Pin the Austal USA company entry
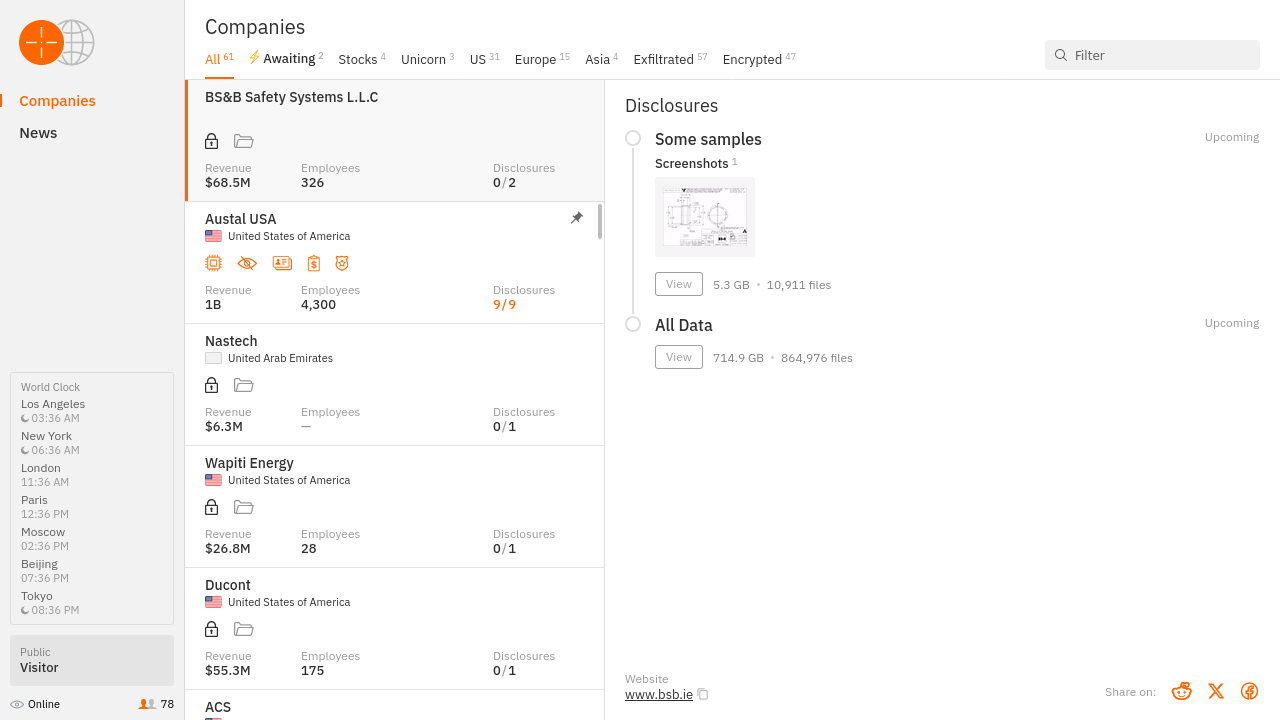 577,218
